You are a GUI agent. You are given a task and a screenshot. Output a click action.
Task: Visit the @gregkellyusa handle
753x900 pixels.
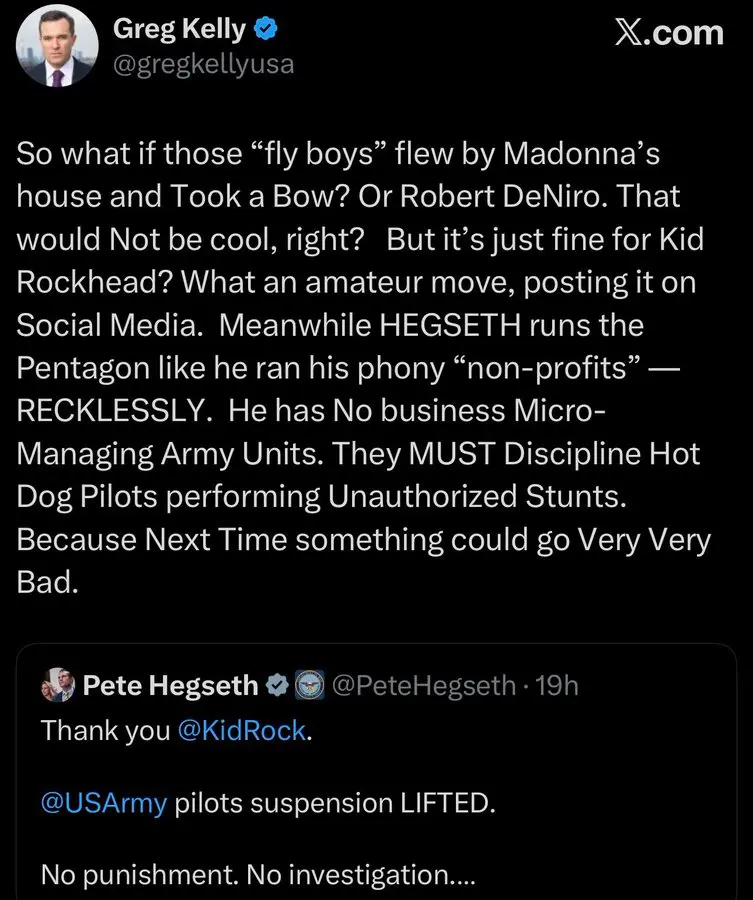tap(203, 64)
